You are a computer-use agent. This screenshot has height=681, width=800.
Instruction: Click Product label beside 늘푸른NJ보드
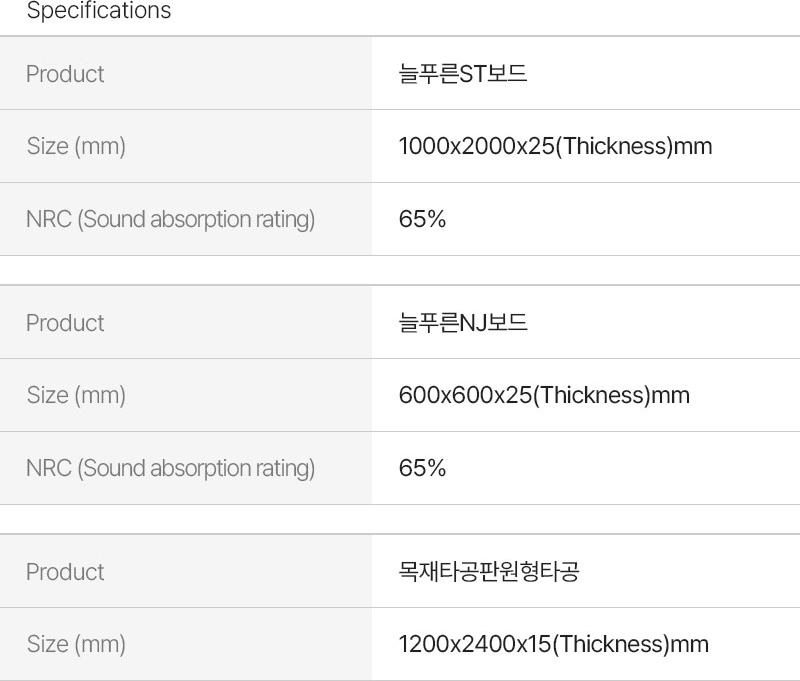(65, 323)
